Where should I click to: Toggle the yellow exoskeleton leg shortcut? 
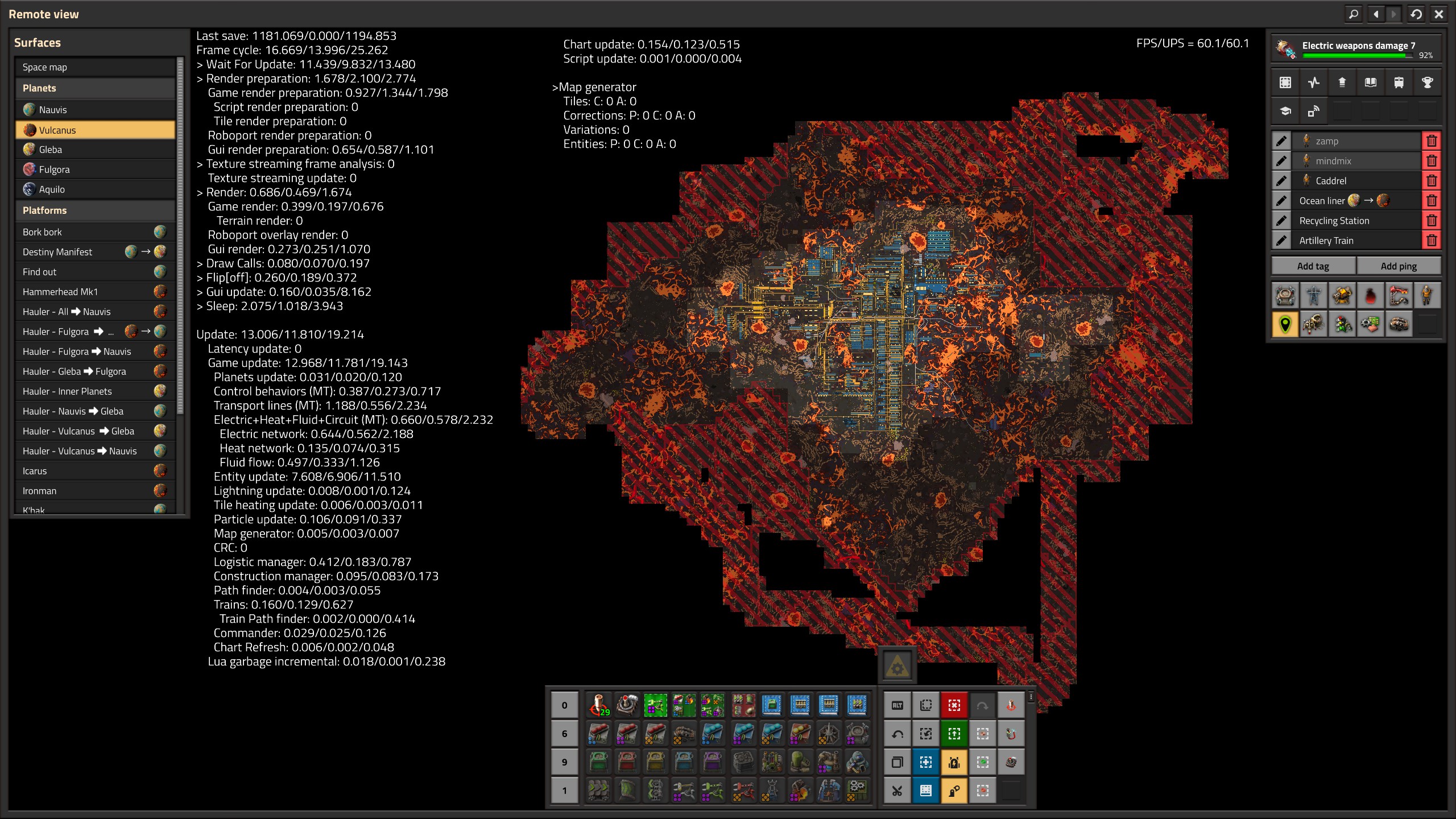(954, 791)
